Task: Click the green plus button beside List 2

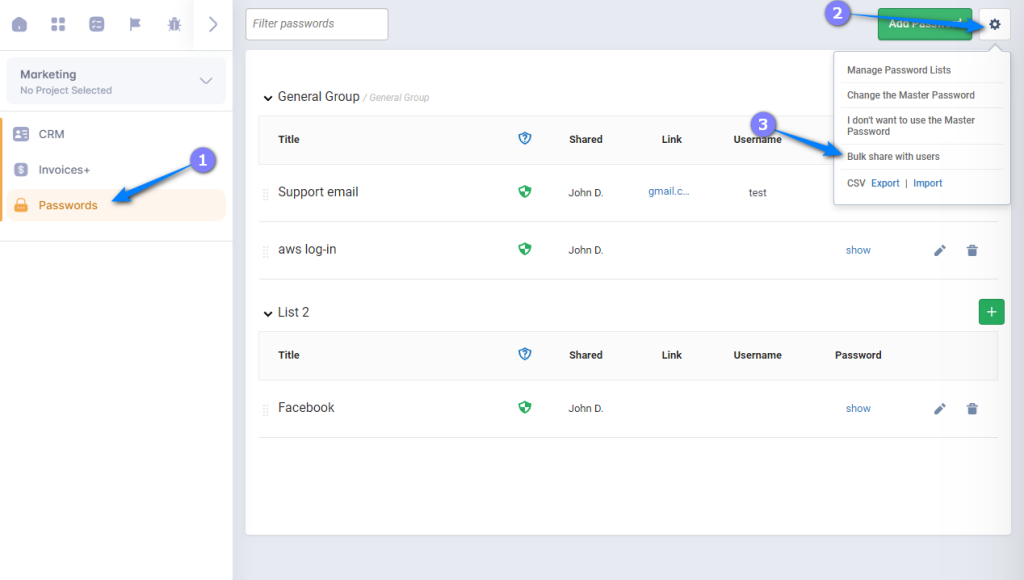Action: [991, 311]
